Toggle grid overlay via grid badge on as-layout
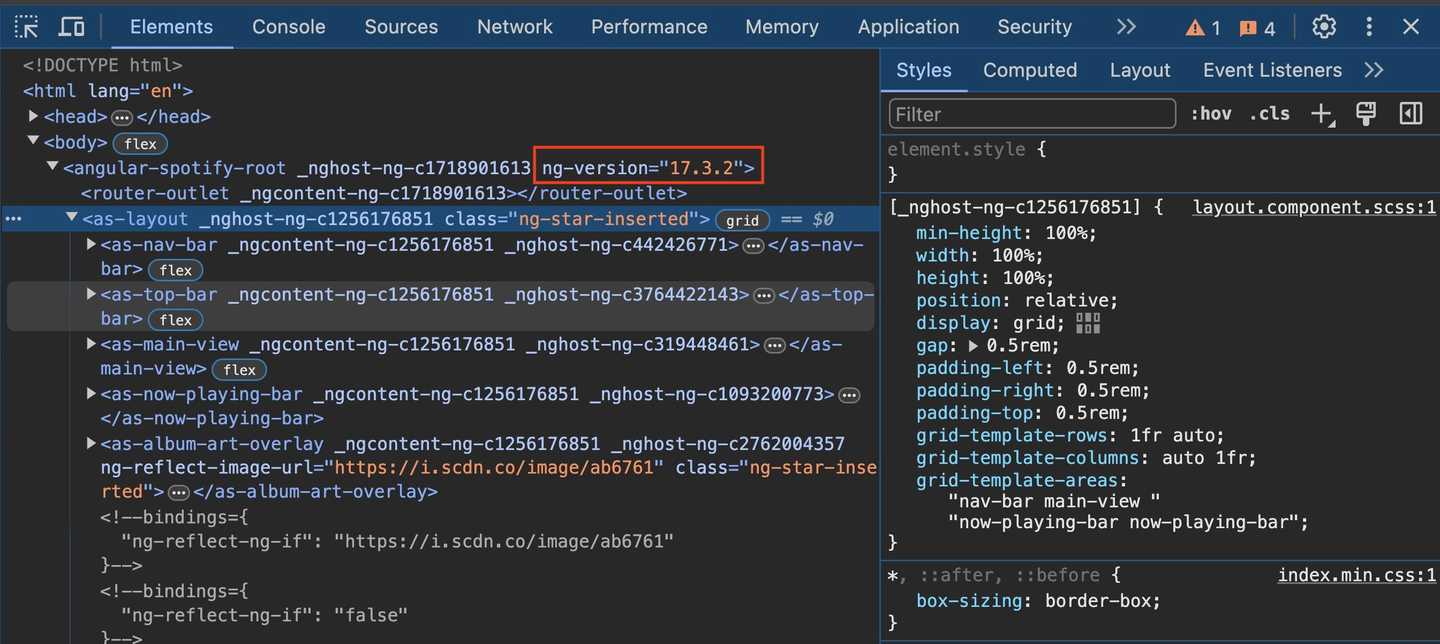The width and height of the screenshot is (1440, 644). [743, 219]
